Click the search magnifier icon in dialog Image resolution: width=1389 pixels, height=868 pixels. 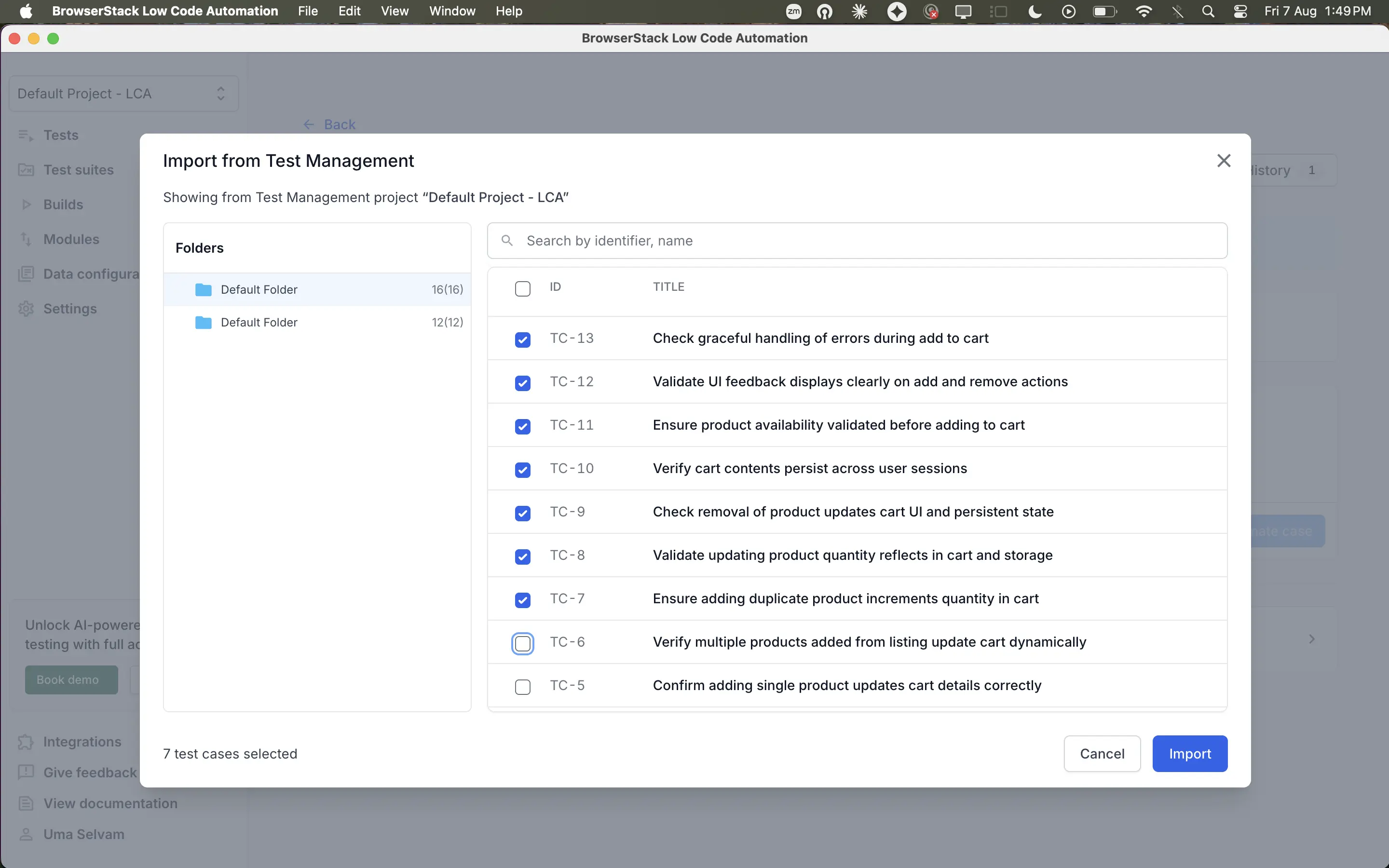(x=507, y=241)
